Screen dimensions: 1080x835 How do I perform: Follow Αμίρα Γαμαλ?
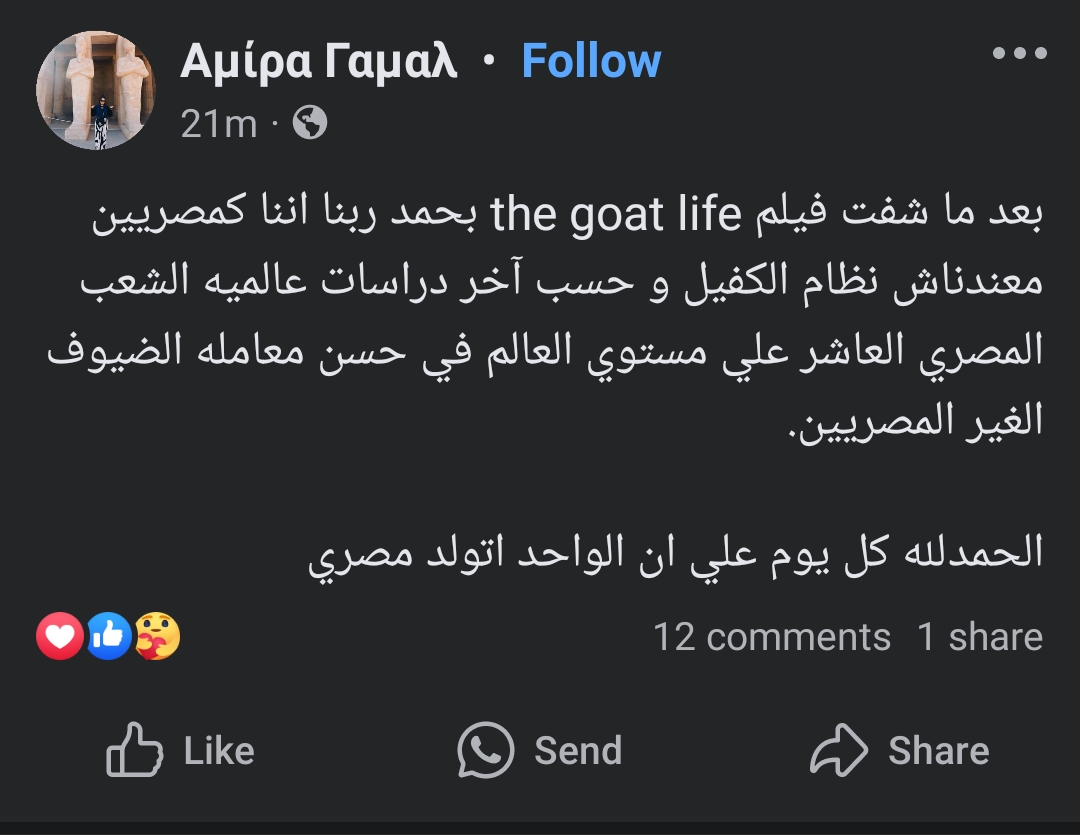pyautogui.click(x=591, y=62)
